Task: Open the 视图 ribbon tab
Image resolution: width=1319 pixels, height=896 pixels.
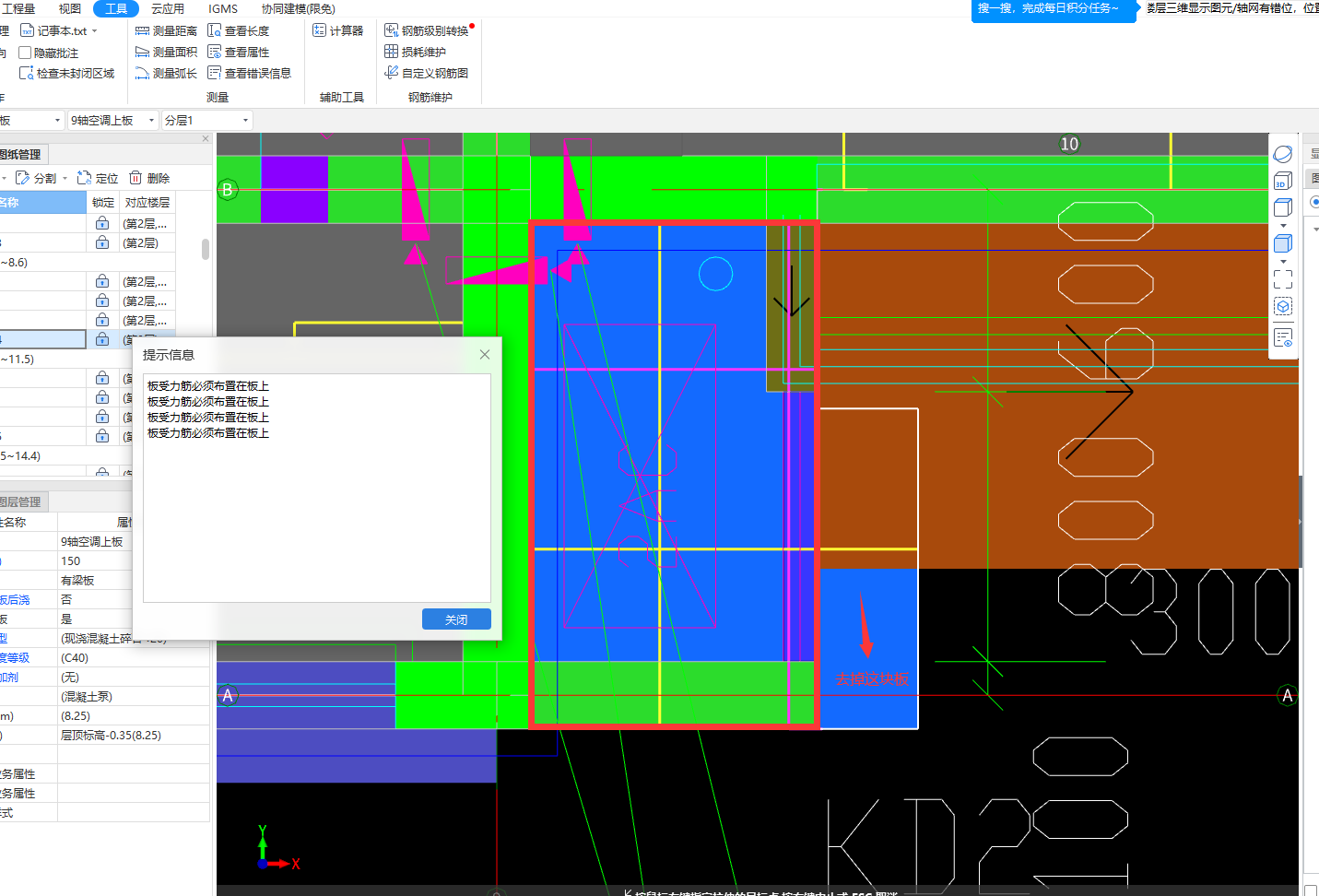Action: (70, 8)
